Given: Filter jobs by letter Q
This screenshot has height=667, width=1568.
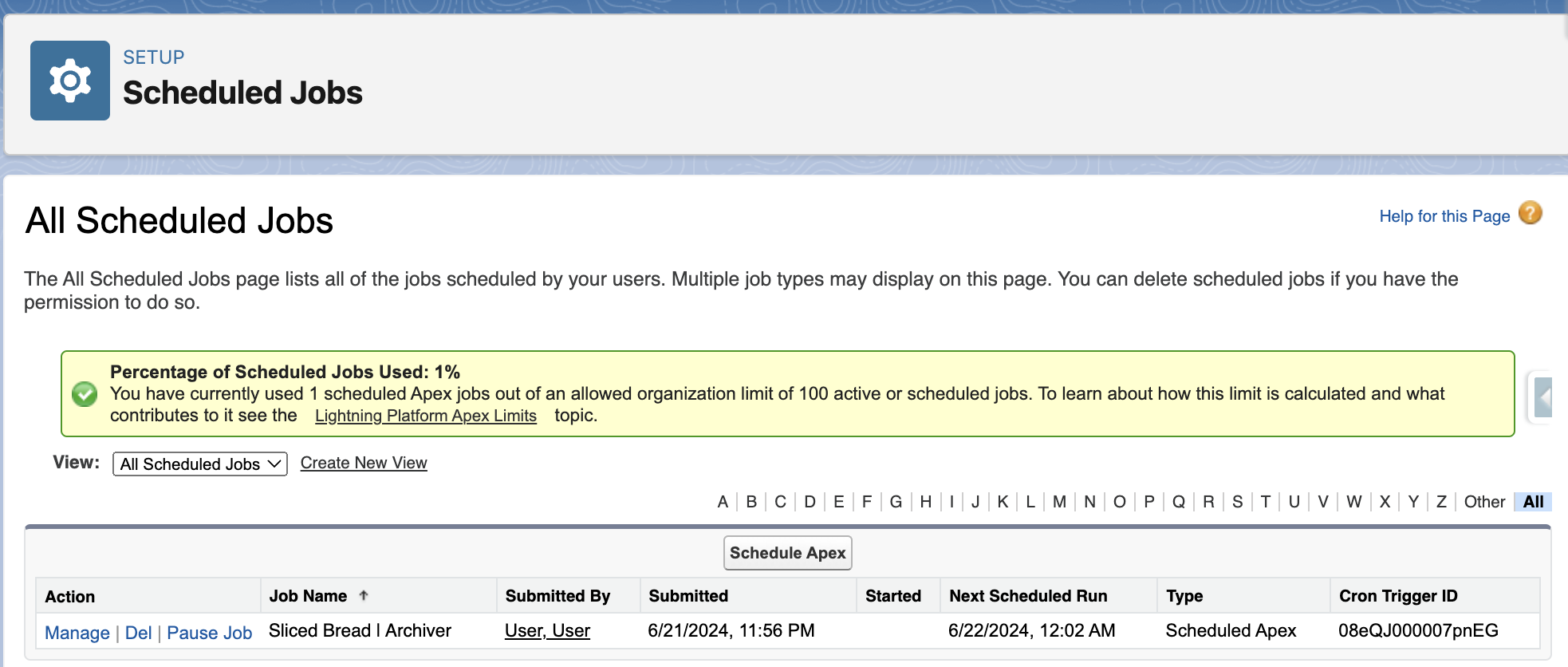Looking at the screenshot, I should pos(1179,502).
